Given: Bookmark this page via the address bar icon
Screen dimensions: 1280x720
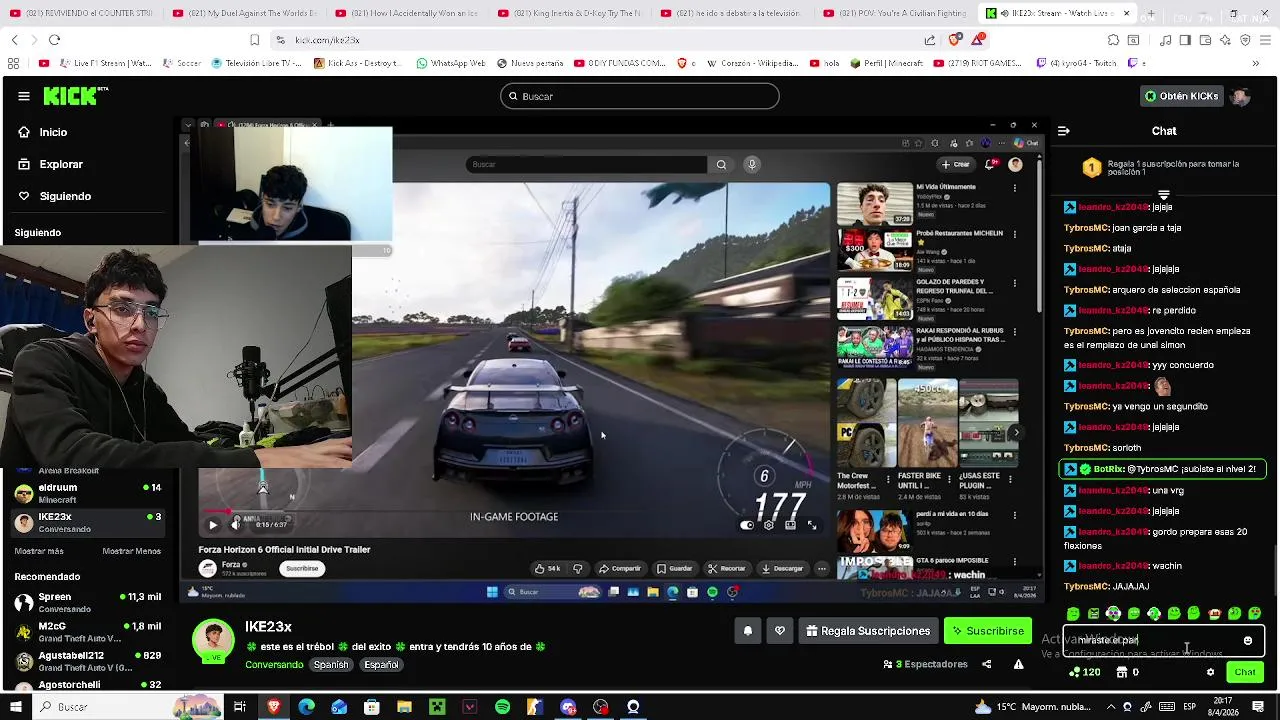Looking at the screenshot, I should coord(254,40).
